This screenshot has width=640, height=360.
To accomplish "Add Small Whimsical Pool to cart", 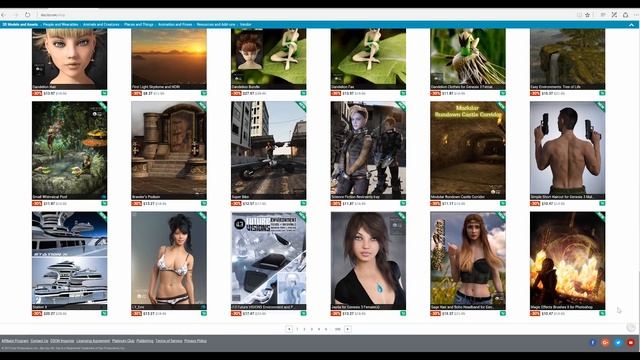I will [104, 203].
